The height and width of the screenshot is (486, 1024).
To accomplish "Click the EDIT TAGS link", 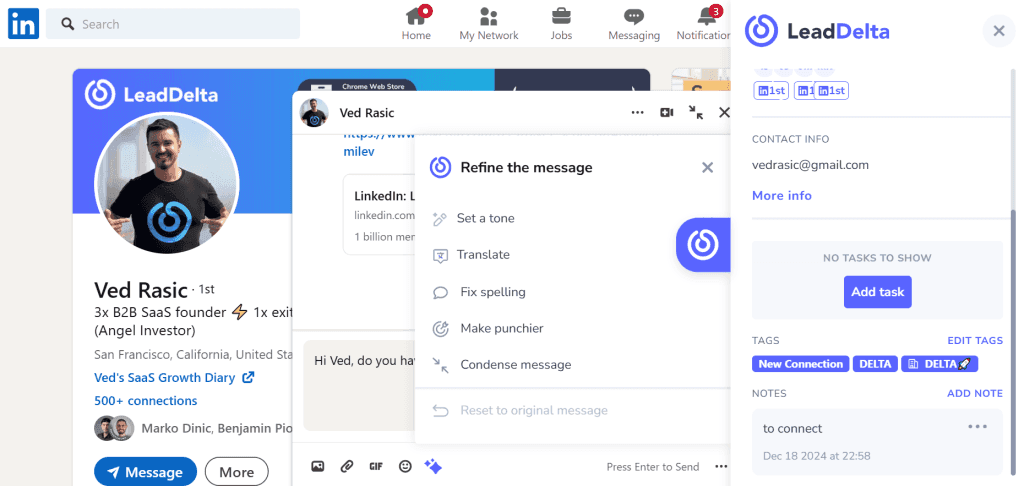I will (975, 340).
